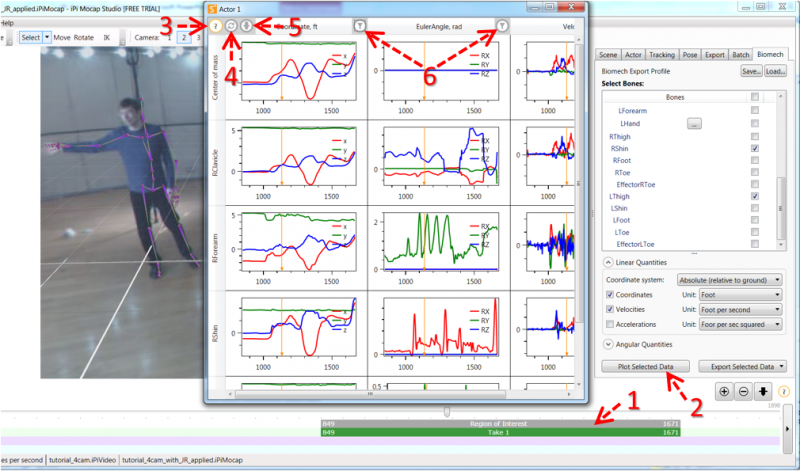The height and width of the screenshot is (471, 800).
Task: Open Export Selected Data dropdown arrow
Action: 781,366
